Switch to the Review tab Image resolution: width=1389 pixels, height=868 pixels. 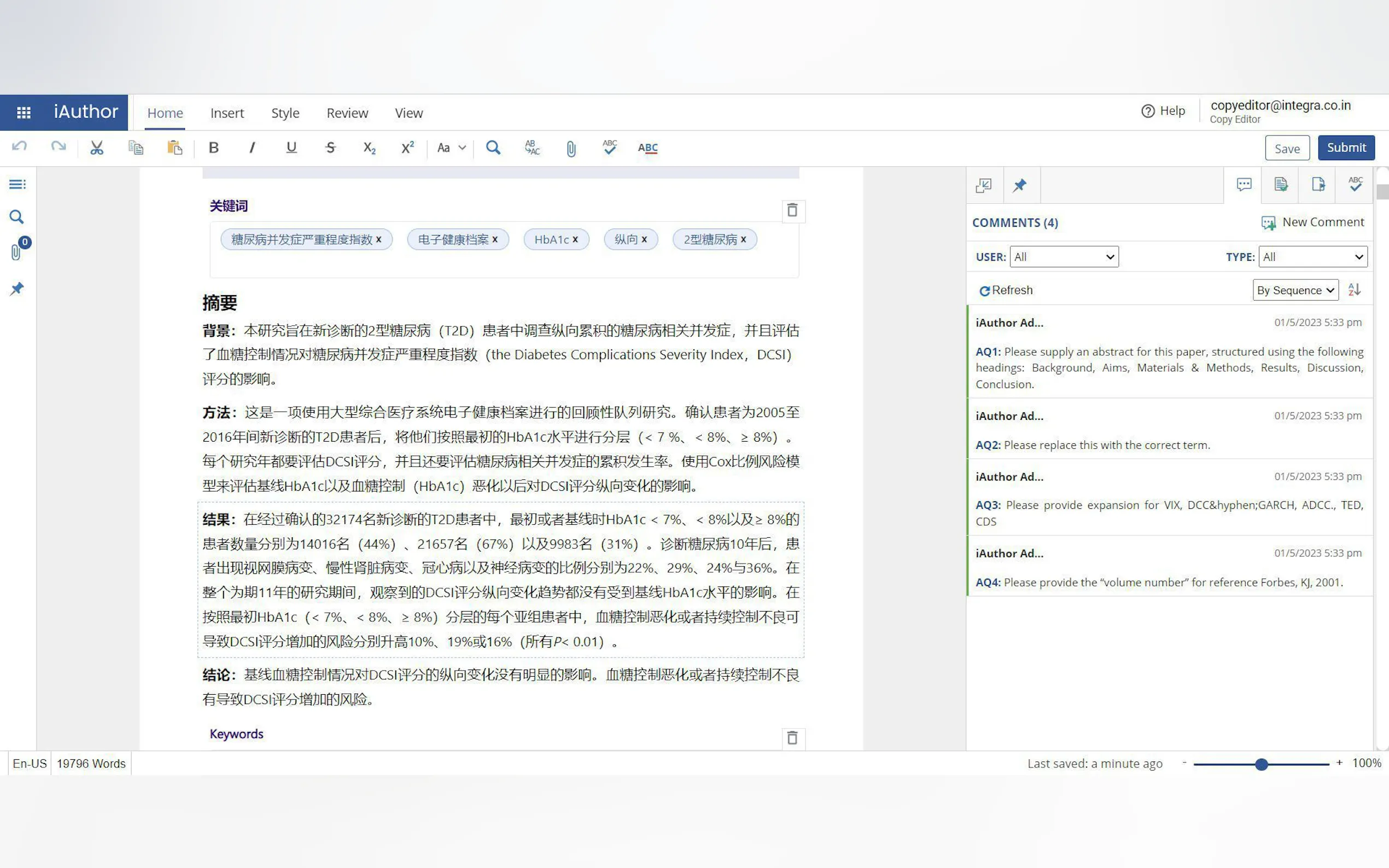pyautogui.click(x=347, y=113)
